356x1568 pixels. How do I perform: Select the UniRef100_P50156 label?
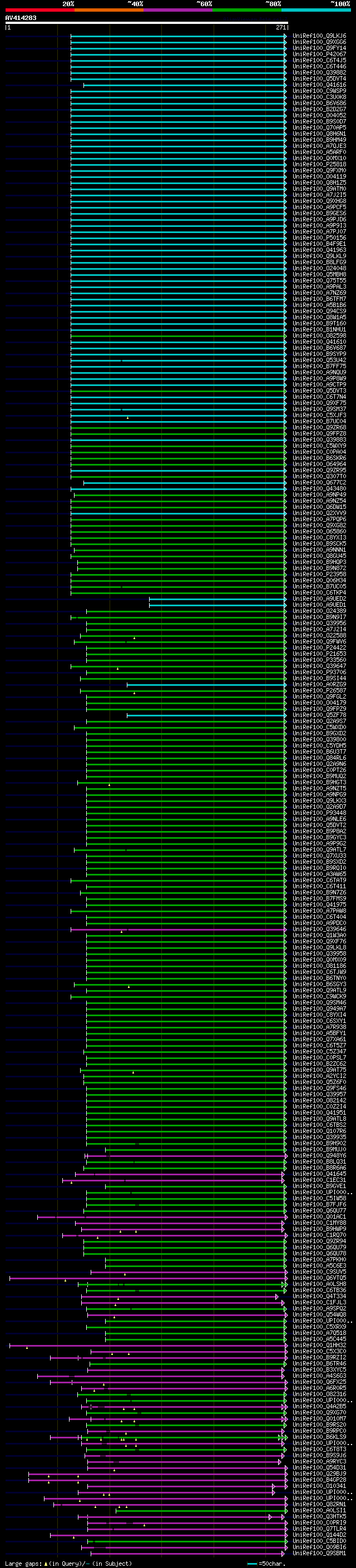pos(319,238)
